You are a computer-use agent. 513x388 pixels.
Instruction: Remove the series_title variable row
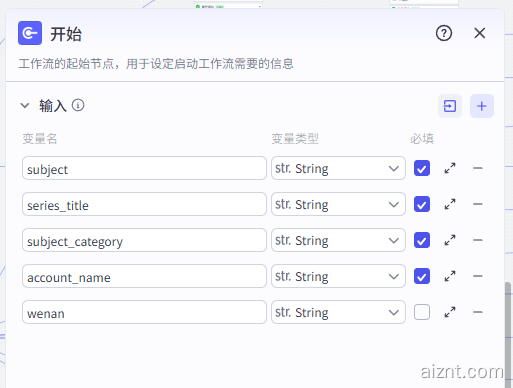click(x=478, y=204)
